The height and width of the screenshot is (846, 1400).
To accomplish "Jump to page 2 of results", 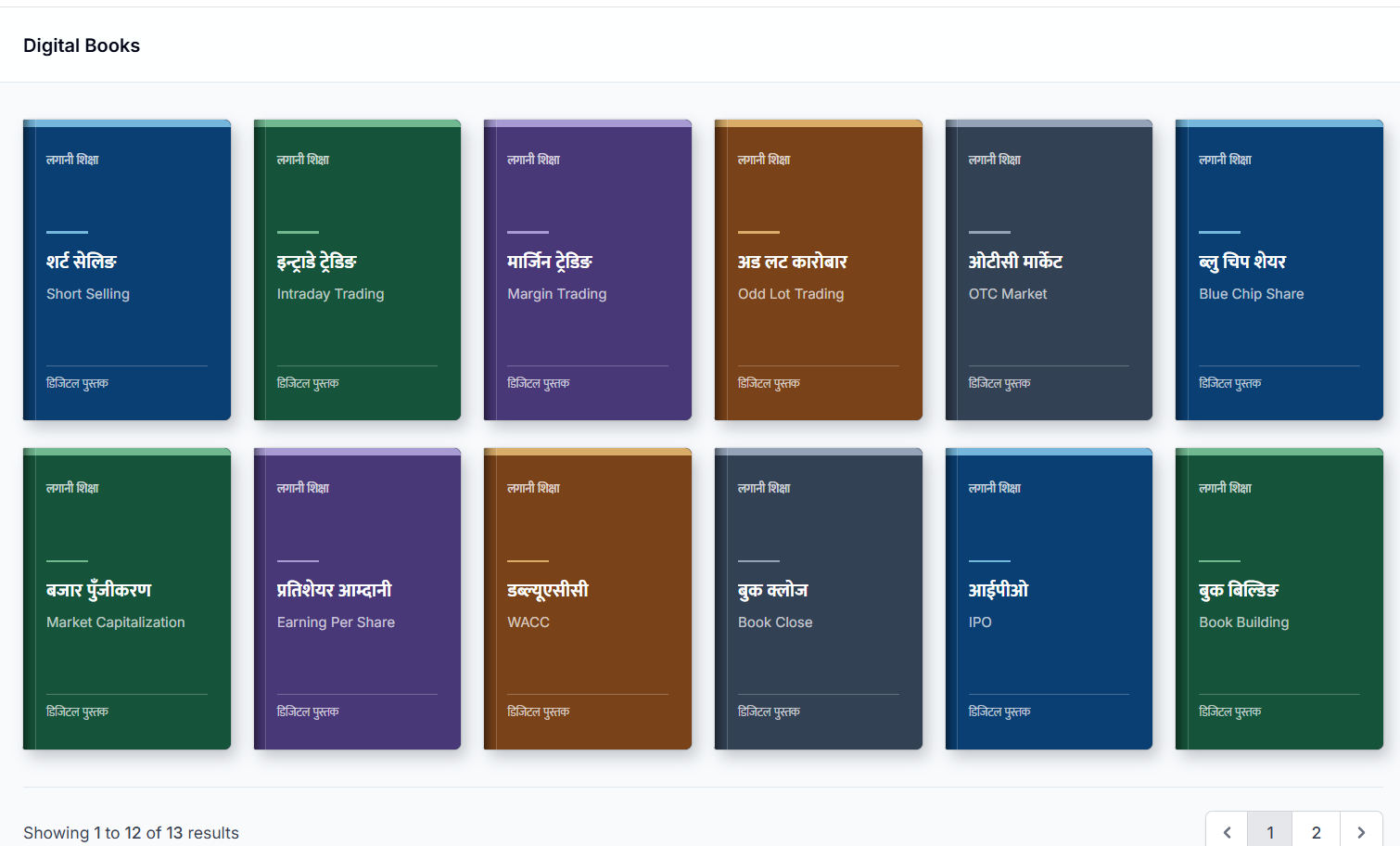I will 1316,832.
